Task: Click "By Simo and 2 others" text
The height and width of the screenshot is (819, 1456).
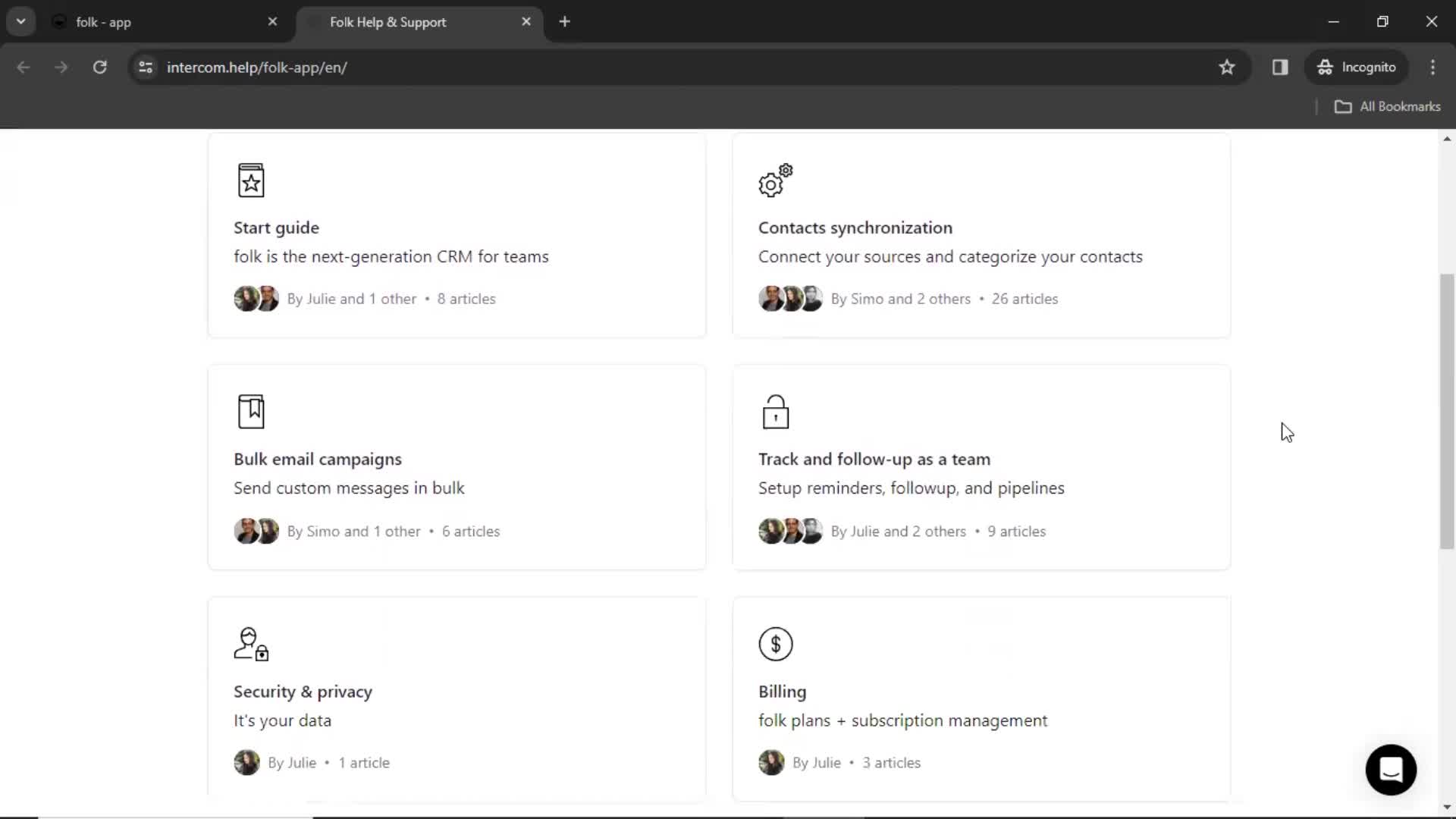Action: 901,299
